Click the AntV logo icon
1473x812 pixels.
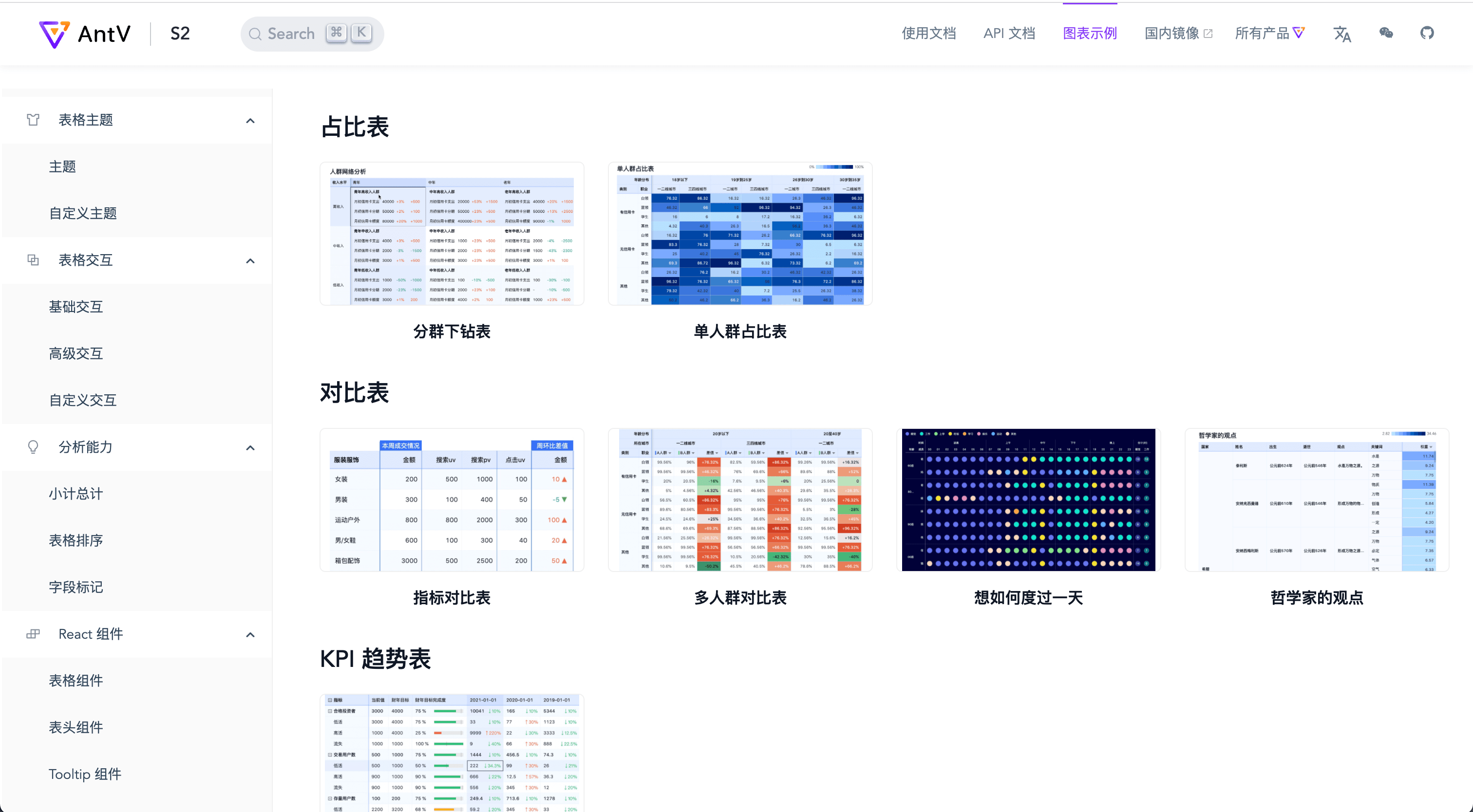point(54,34)
